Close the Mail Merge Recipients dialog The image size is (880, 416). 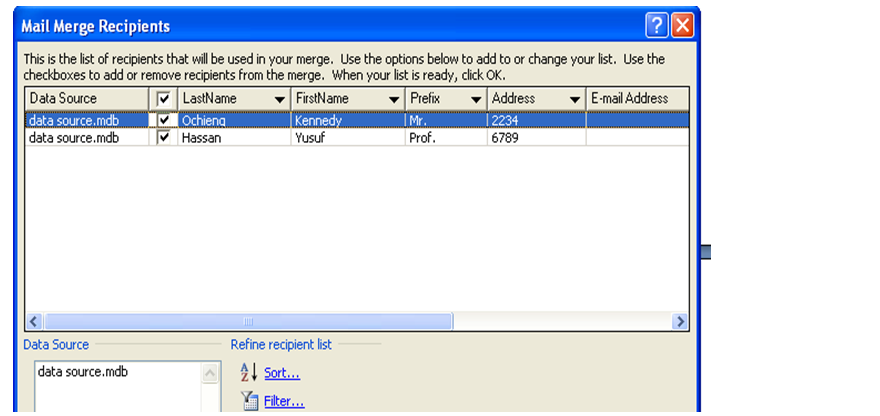point(682,26)
